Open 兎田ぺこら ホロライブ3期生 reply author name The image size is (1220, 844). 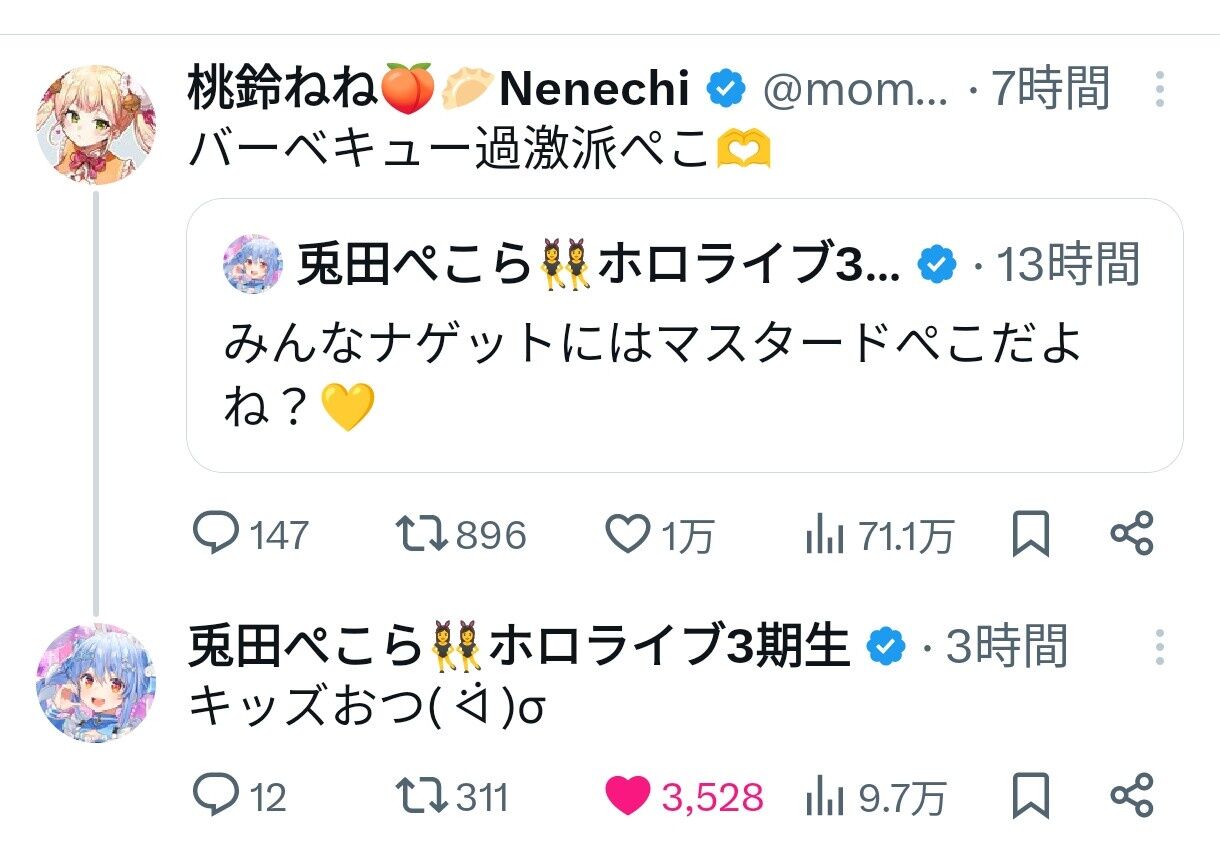click(518, 646)
